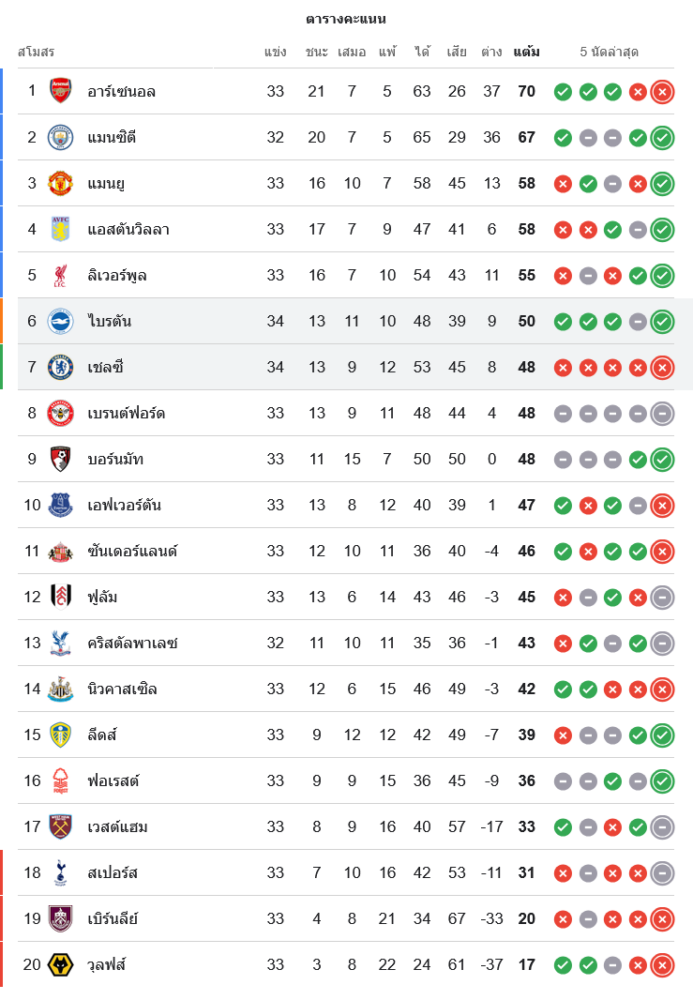Open the ไบรตัน team link
The width and height of the screenshot is (693, 1000).
coord(109,322)
